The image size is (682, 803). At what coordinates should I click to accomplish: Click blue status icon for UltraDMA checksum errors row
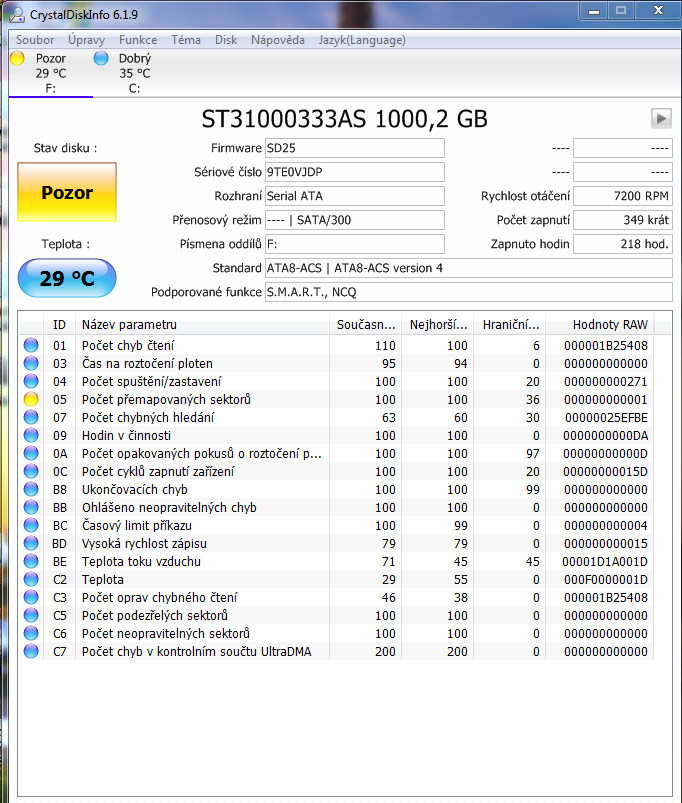point(31,651)
